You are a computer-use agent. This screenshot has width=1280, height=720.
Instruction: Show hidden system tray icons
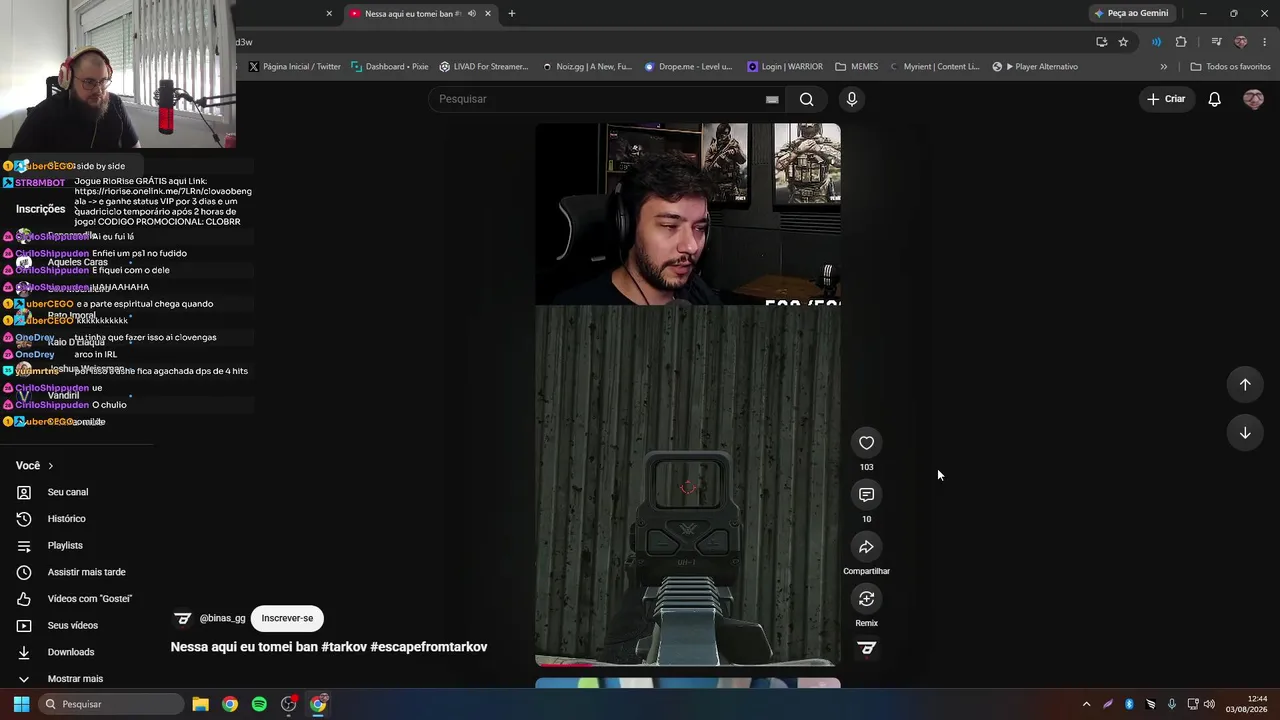pyautogui.click(x=1086, y=704)
